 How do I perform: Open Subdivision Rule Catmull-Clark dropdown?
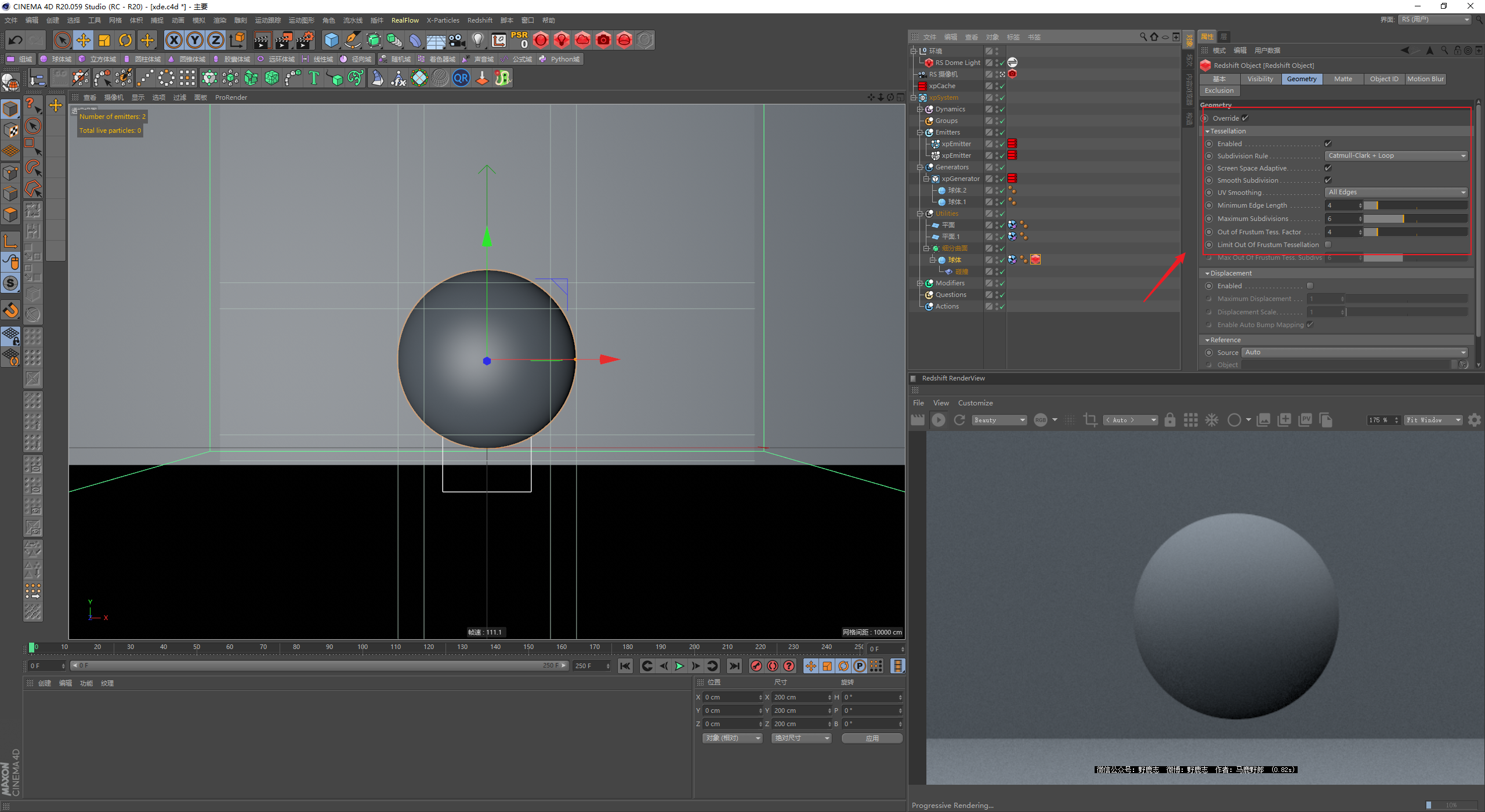(x=1396, y=155)
